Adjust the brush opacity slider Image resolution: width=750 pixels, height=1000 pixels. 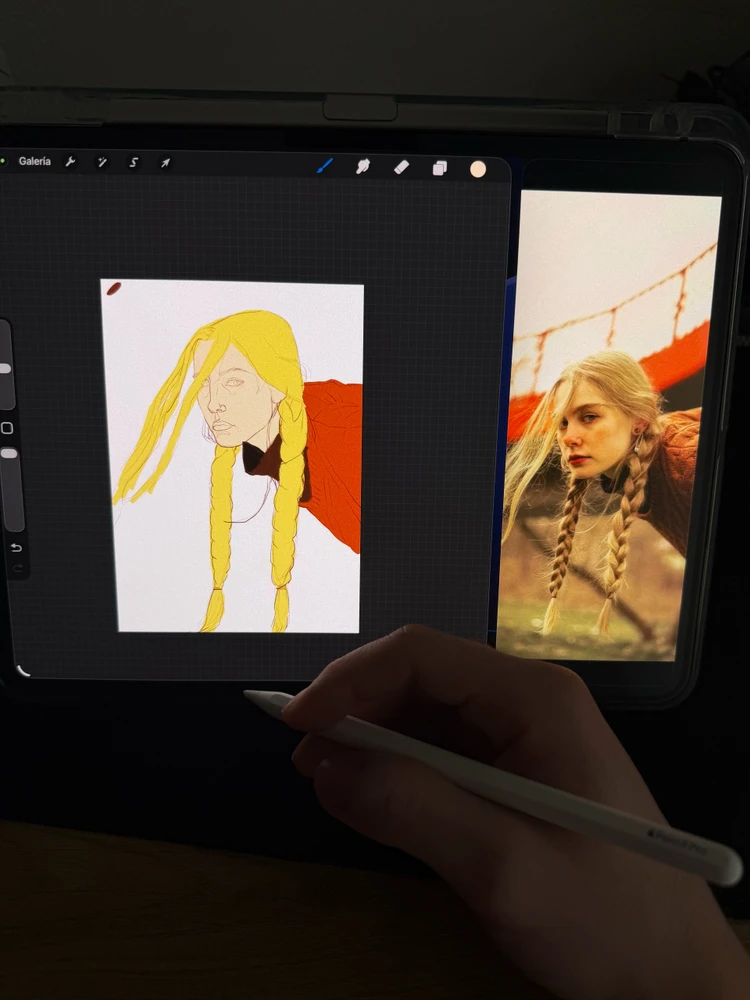(8, 489)
